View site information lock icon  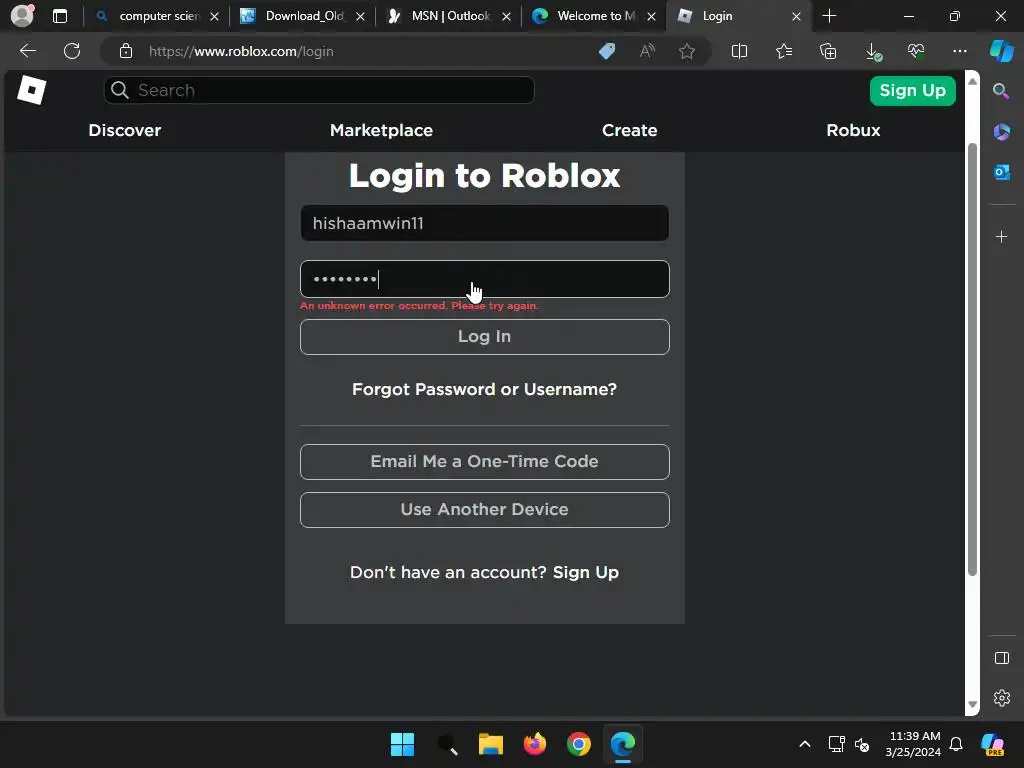(126, 51)
